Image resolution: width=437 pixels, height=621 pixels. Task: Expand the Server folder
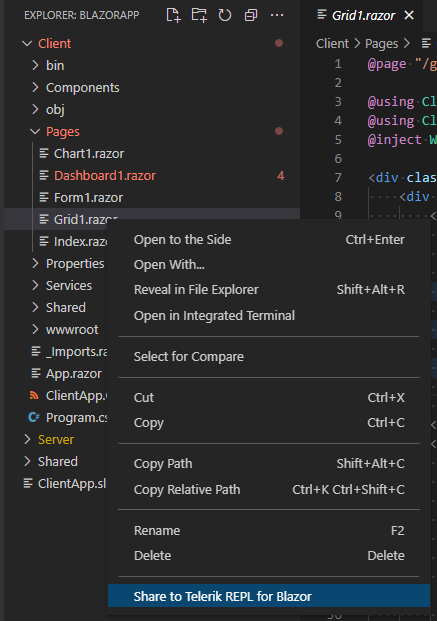(27, 439)
